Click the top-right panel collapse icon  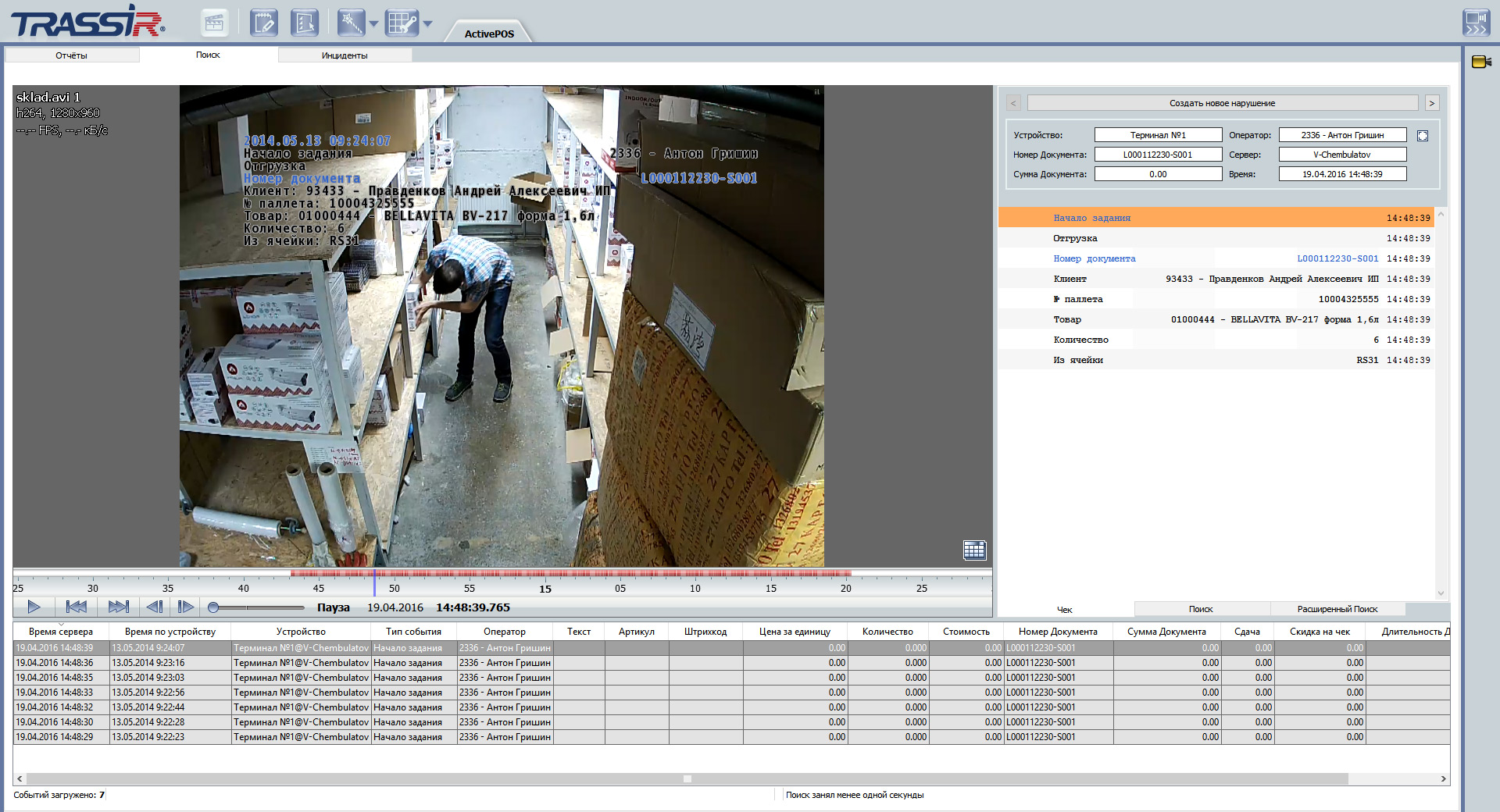[x=1476, y=23]
